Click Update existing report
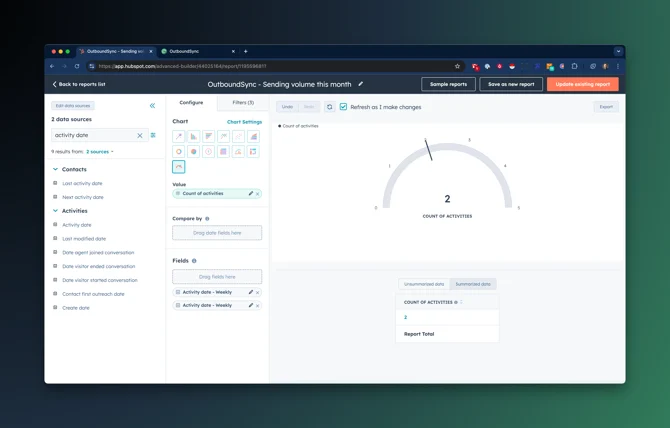 [582, 84]
